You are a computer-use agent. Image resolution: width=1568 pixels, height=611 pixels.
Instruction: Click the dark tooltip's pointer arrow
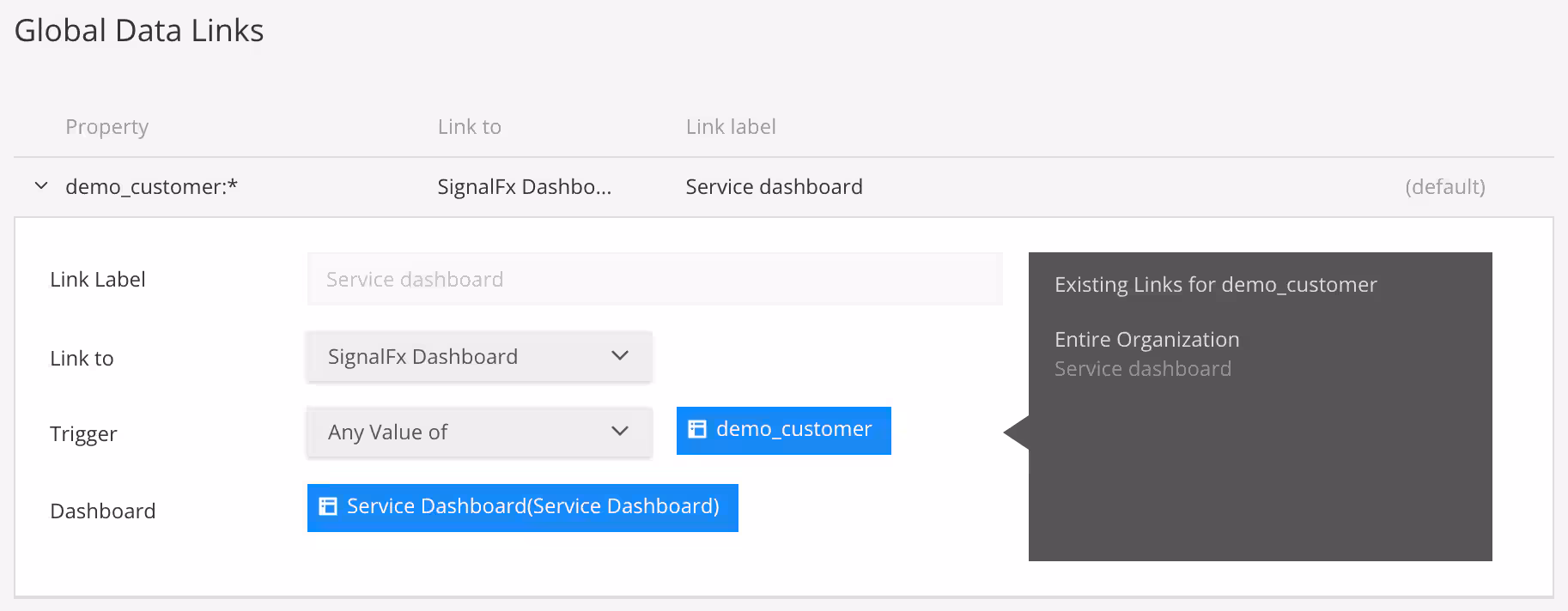coord(1016,433)
